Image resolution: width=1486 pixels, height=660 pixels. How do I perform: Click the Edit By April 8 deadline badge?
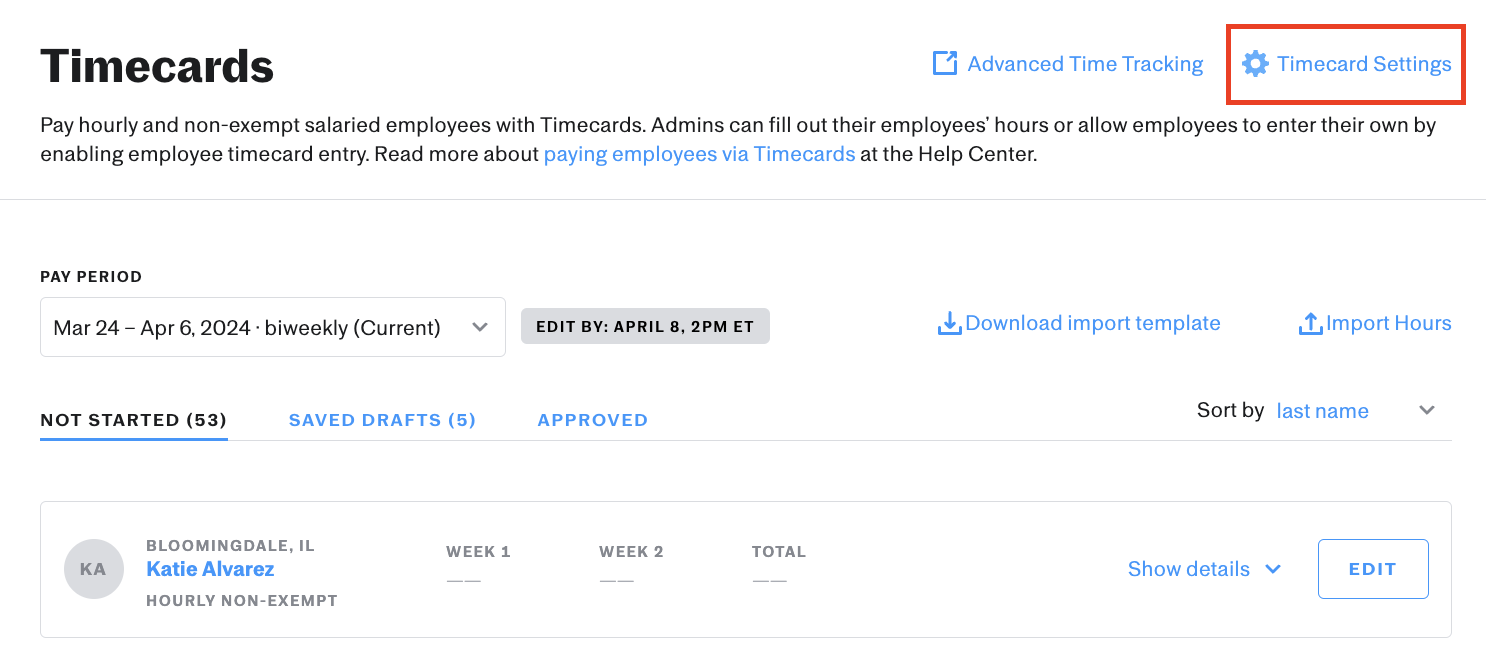pos(645,326)
